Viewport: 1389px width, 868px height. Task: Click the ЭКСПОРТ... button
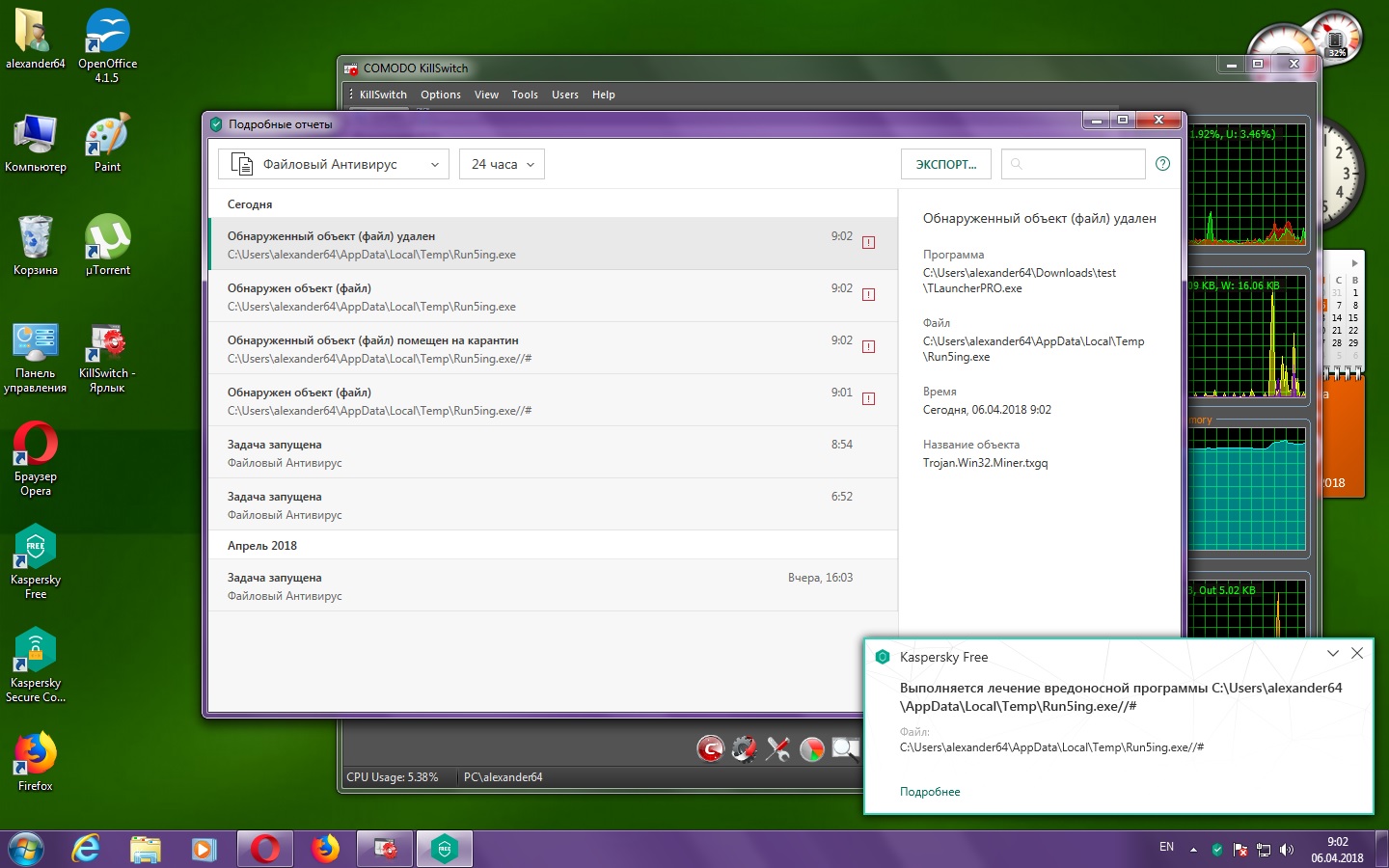click(945, 165)
